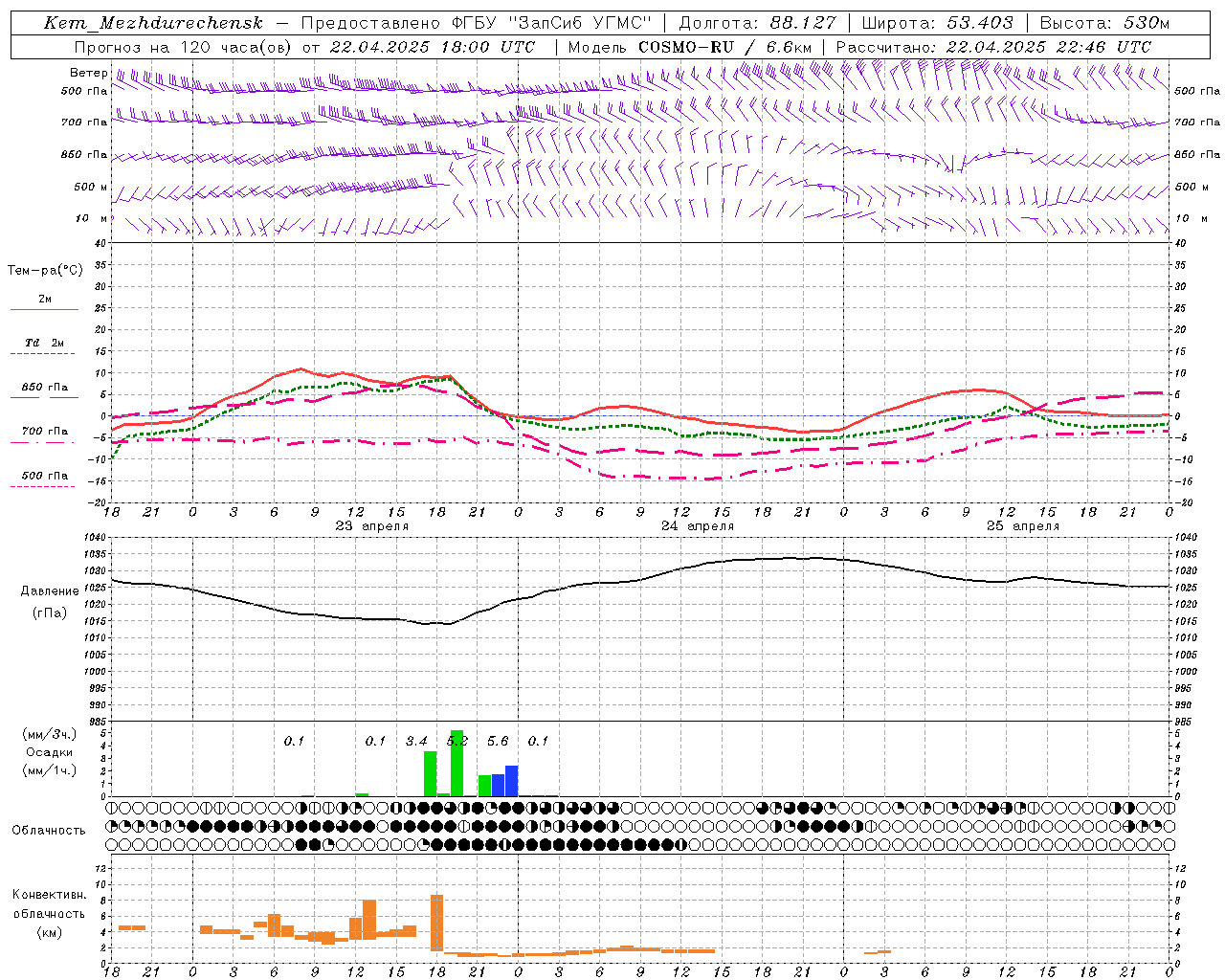Click the Ветер wind panel label
Screen dimensions: 1225x980
click(x=88, y=73)
